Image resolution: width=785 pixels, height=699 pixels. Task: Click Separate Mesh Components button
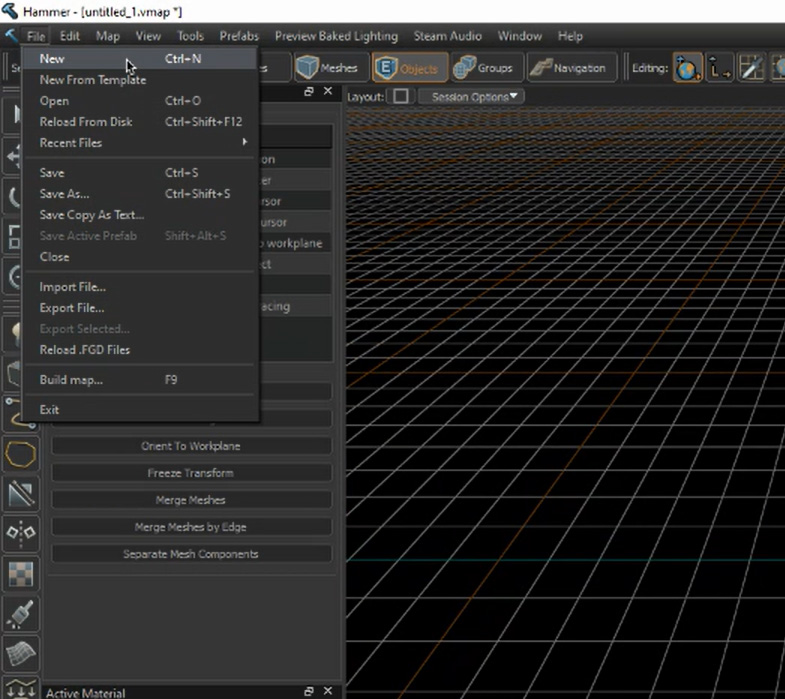pyautogui.click(x=191, y=554)
